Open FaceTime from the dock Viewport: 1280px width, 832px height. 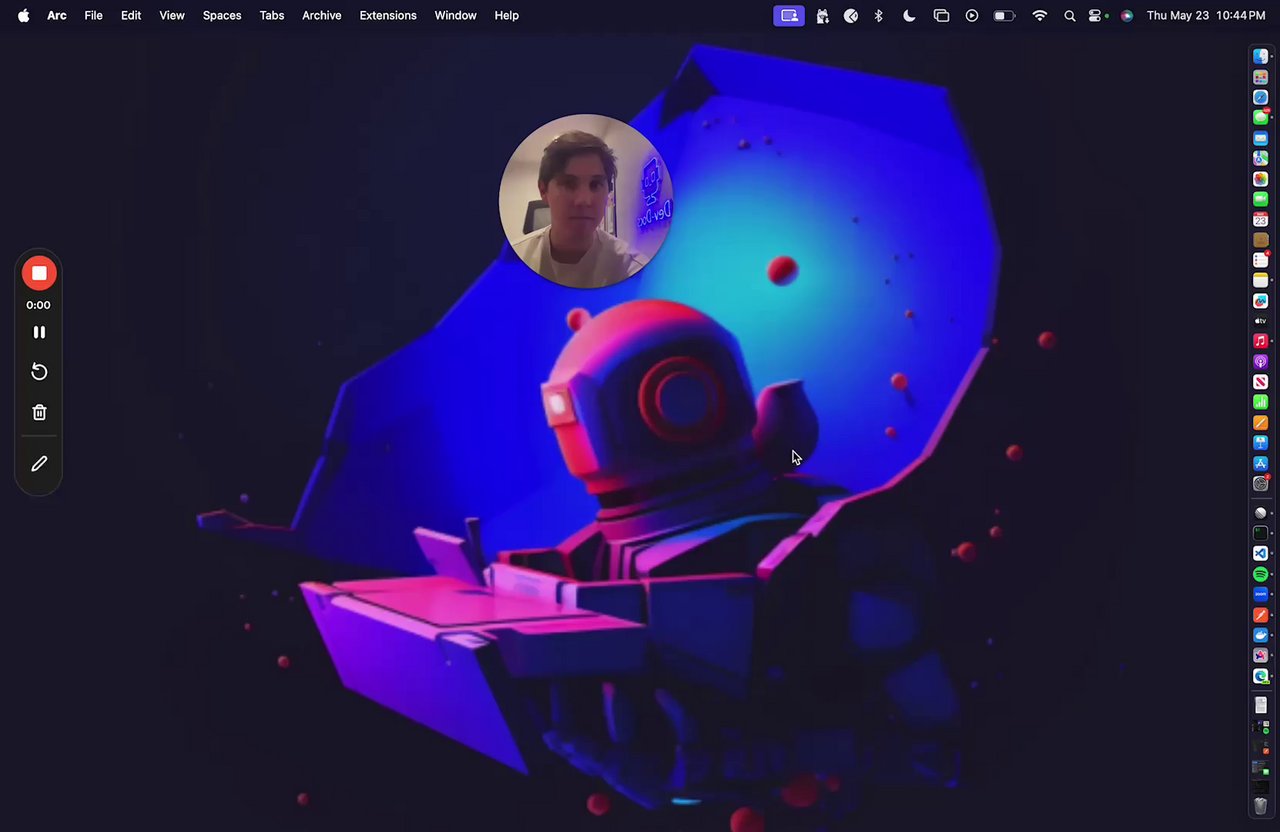pos(1261,199)
